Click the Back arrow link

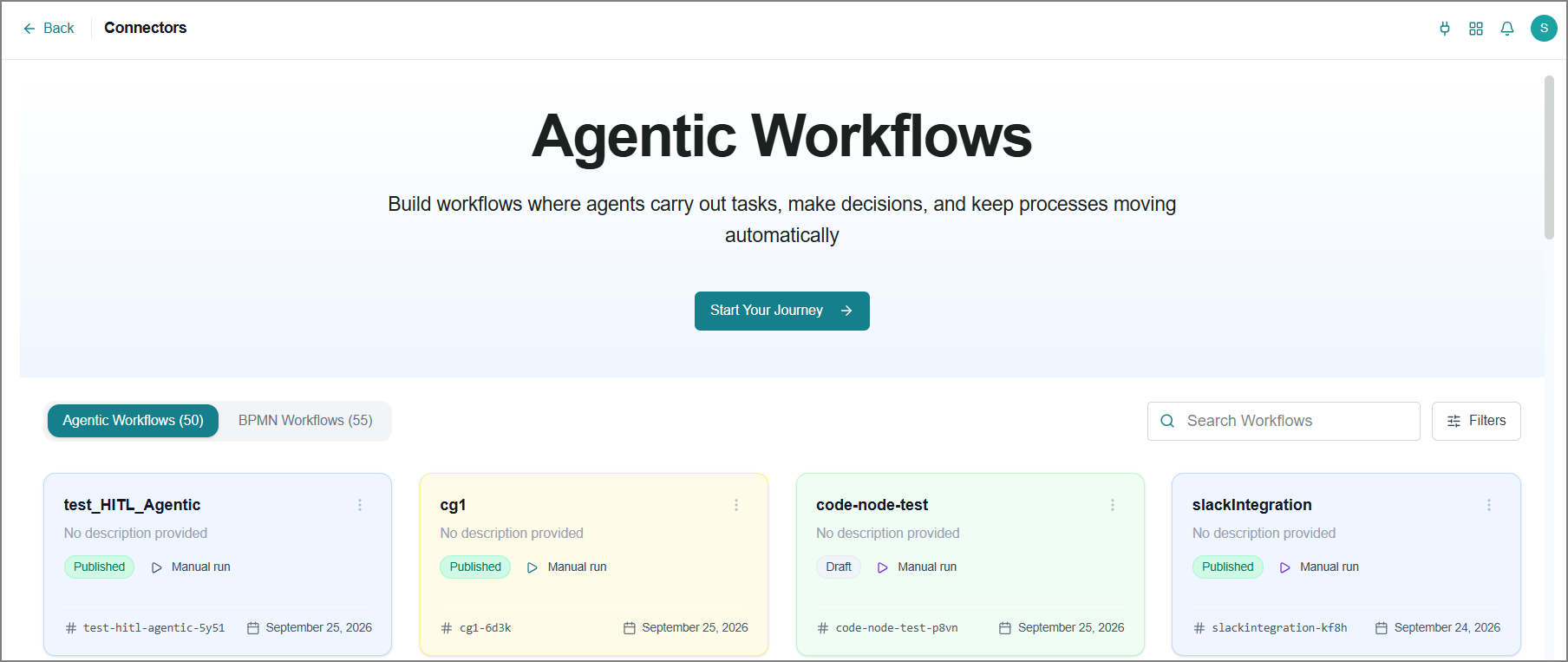[x=49, y=29]
